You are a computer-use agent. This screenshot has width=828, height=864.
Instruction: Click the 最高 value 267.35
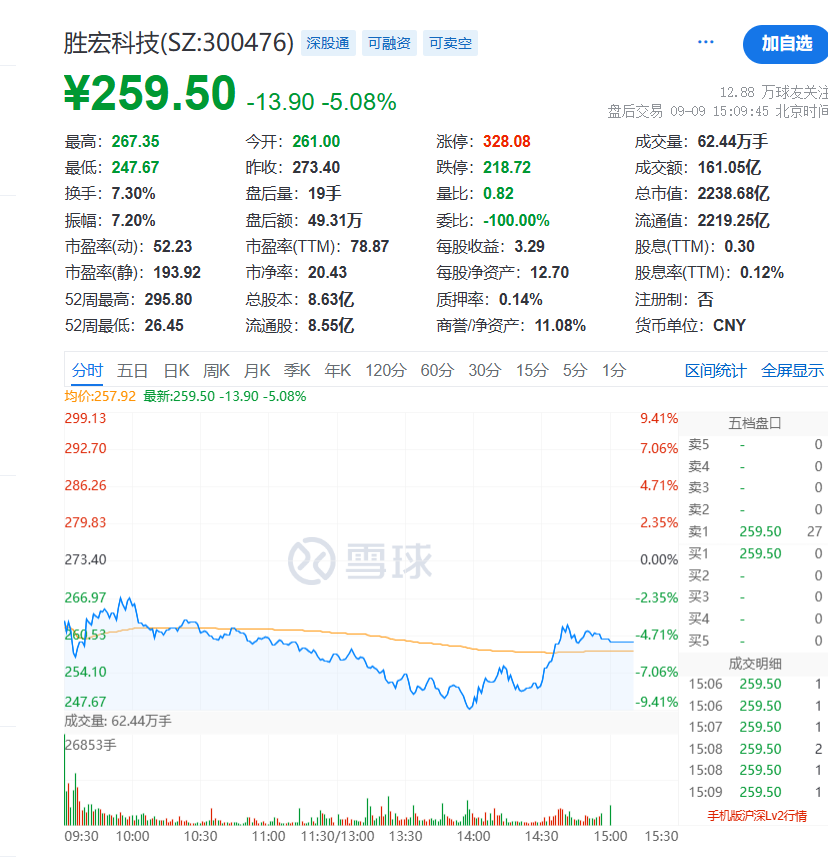click(136, 142)
